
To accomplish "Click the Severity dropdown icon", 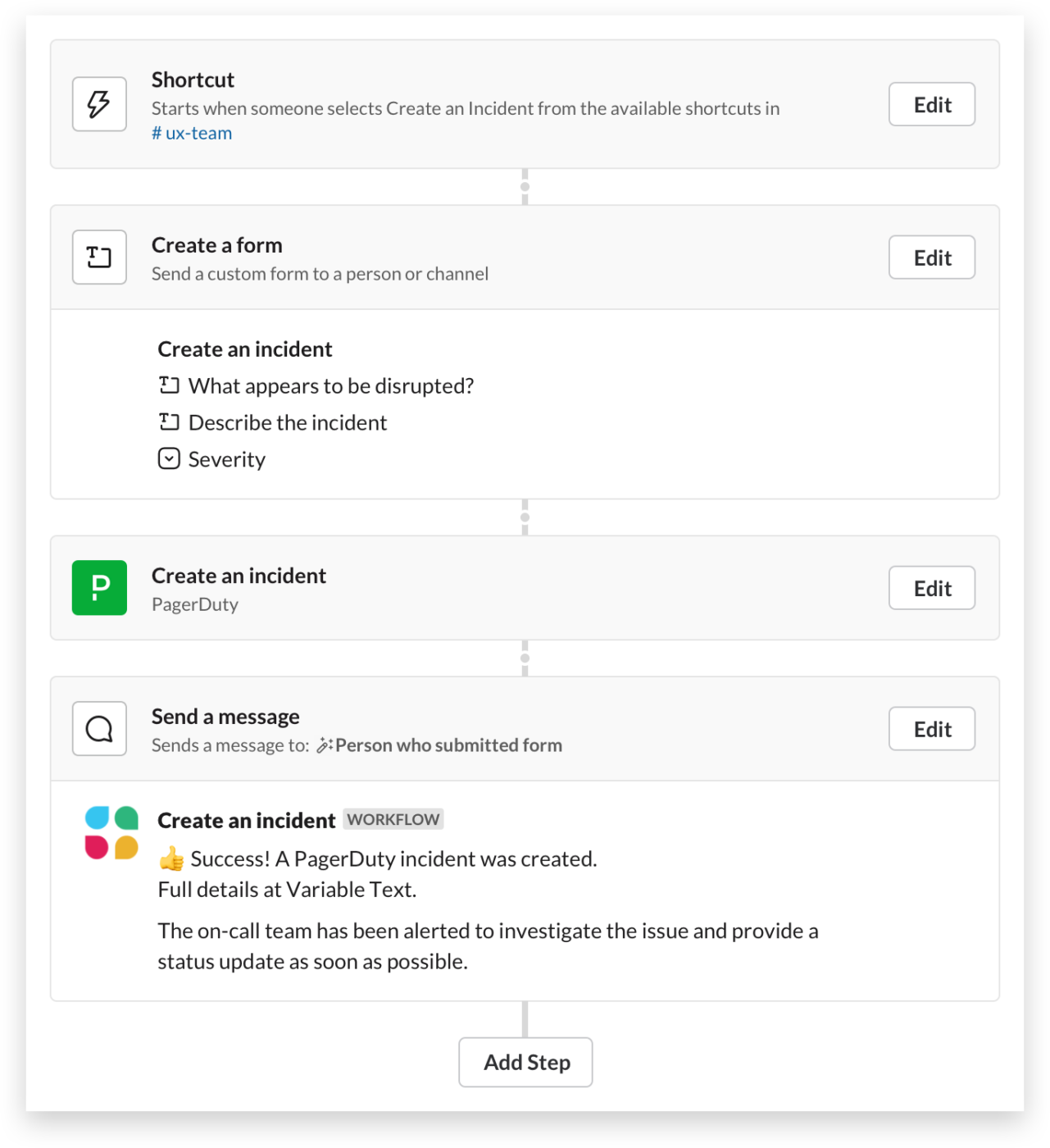I will [x=169, y=458].
